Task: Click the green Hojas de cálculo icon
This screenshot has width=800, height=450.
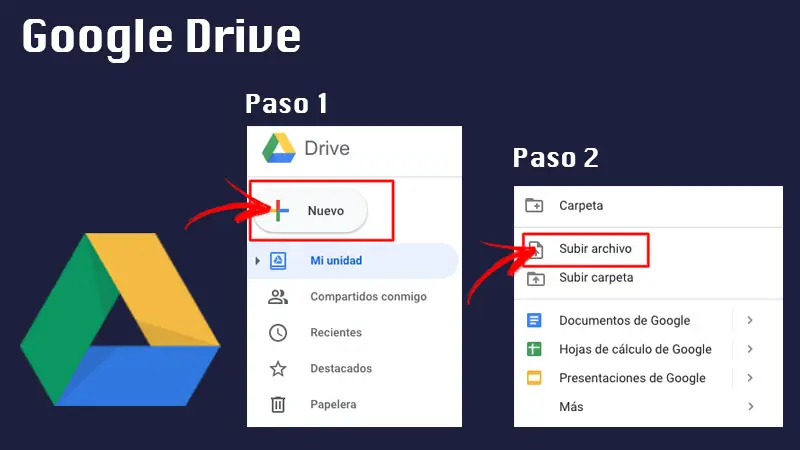Action: point(534,349)
